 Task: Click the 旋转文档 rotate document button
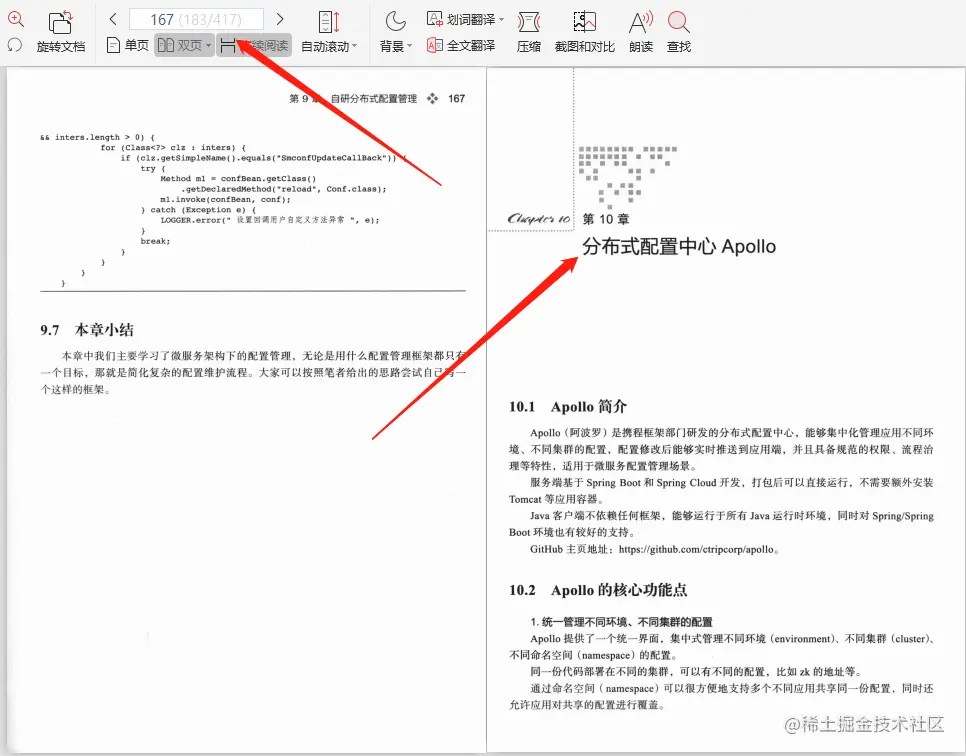pos(60,32)
